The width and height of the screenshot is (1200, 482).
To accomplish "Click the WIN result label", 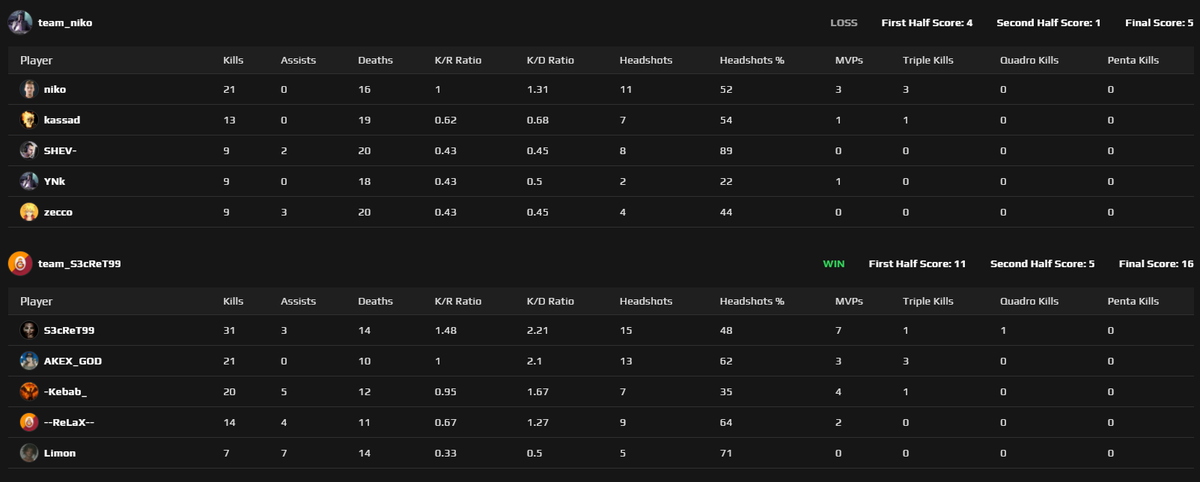I will click(x=834, y=264).
